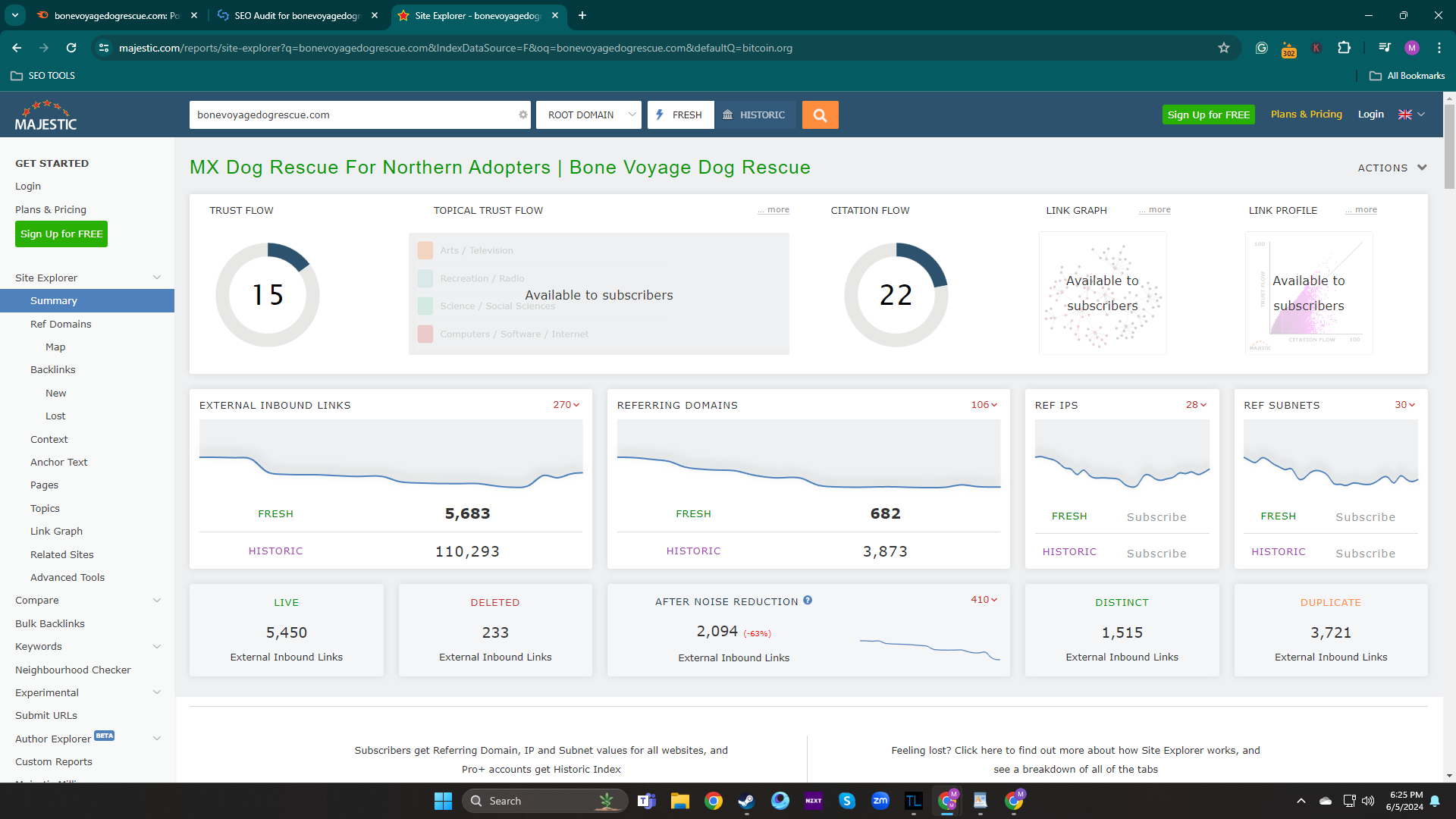Open Steam from the taskbar

(x=746, y=801)
